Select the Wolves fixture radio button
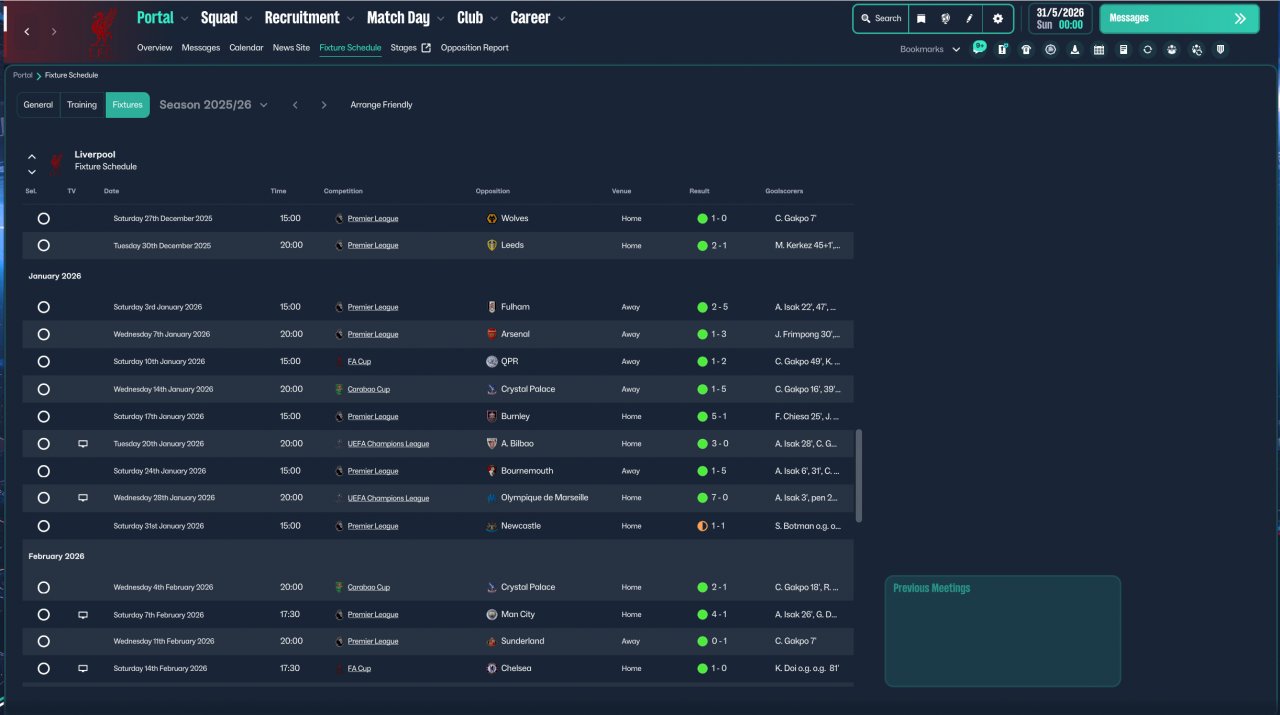Screen dimensions: 1280x715 (44, 218)
